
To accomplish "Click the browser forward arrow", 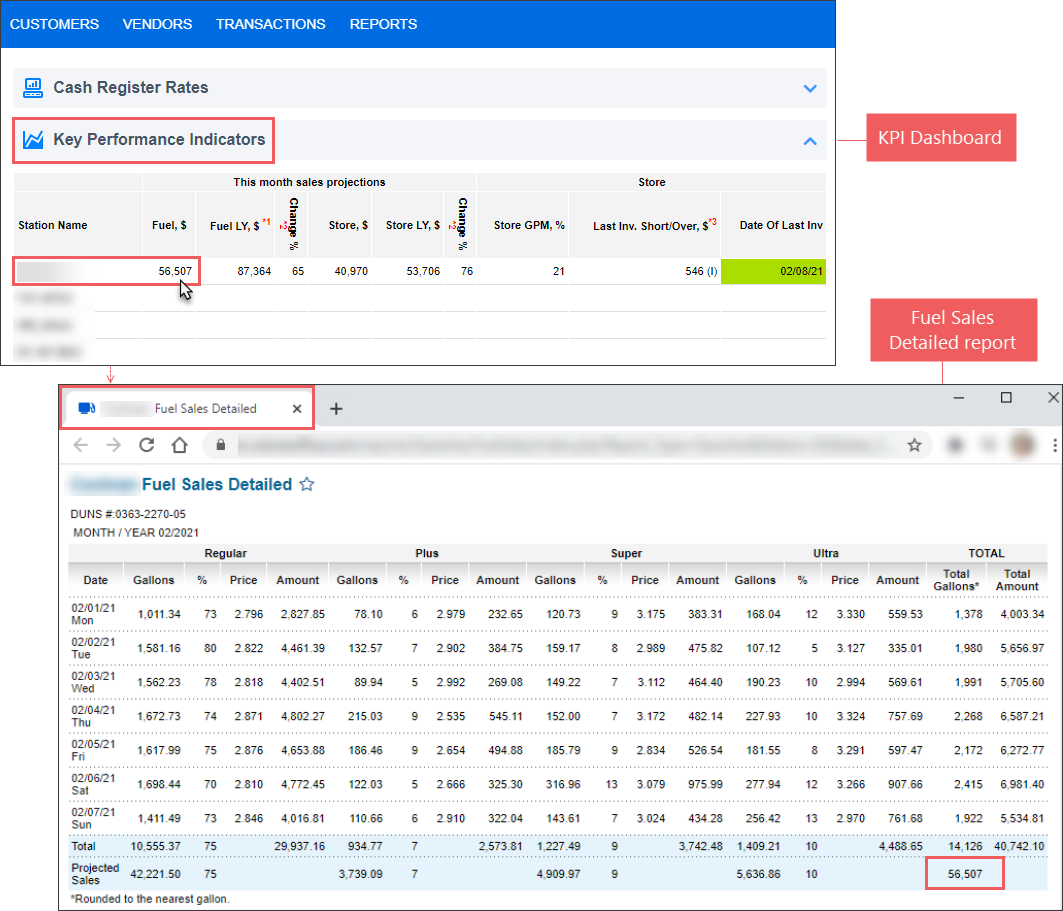I will 113,445.
